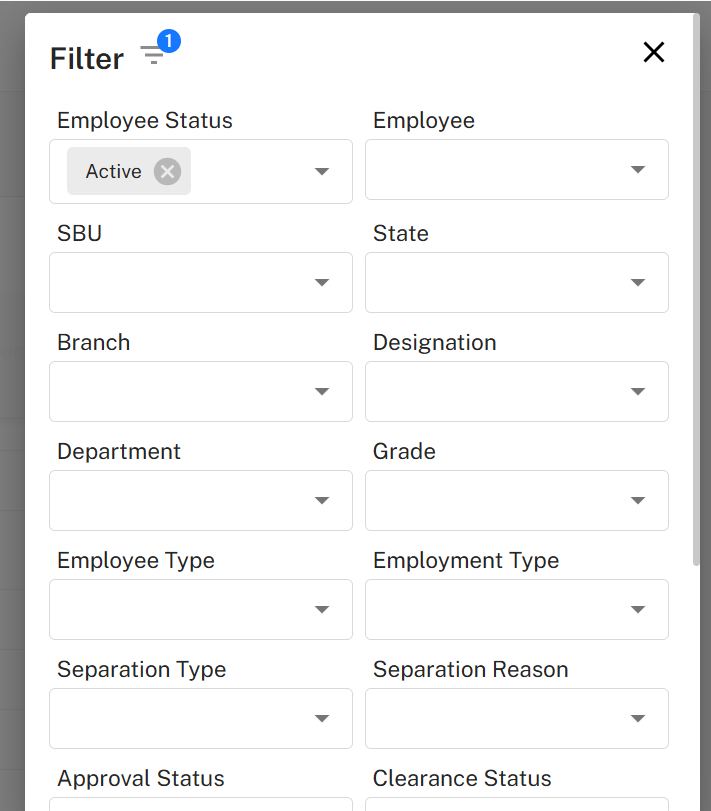Open the Employee Status dropdown arrow
Image resolution: width=711 pixels, height=811 pixels.
322,172
